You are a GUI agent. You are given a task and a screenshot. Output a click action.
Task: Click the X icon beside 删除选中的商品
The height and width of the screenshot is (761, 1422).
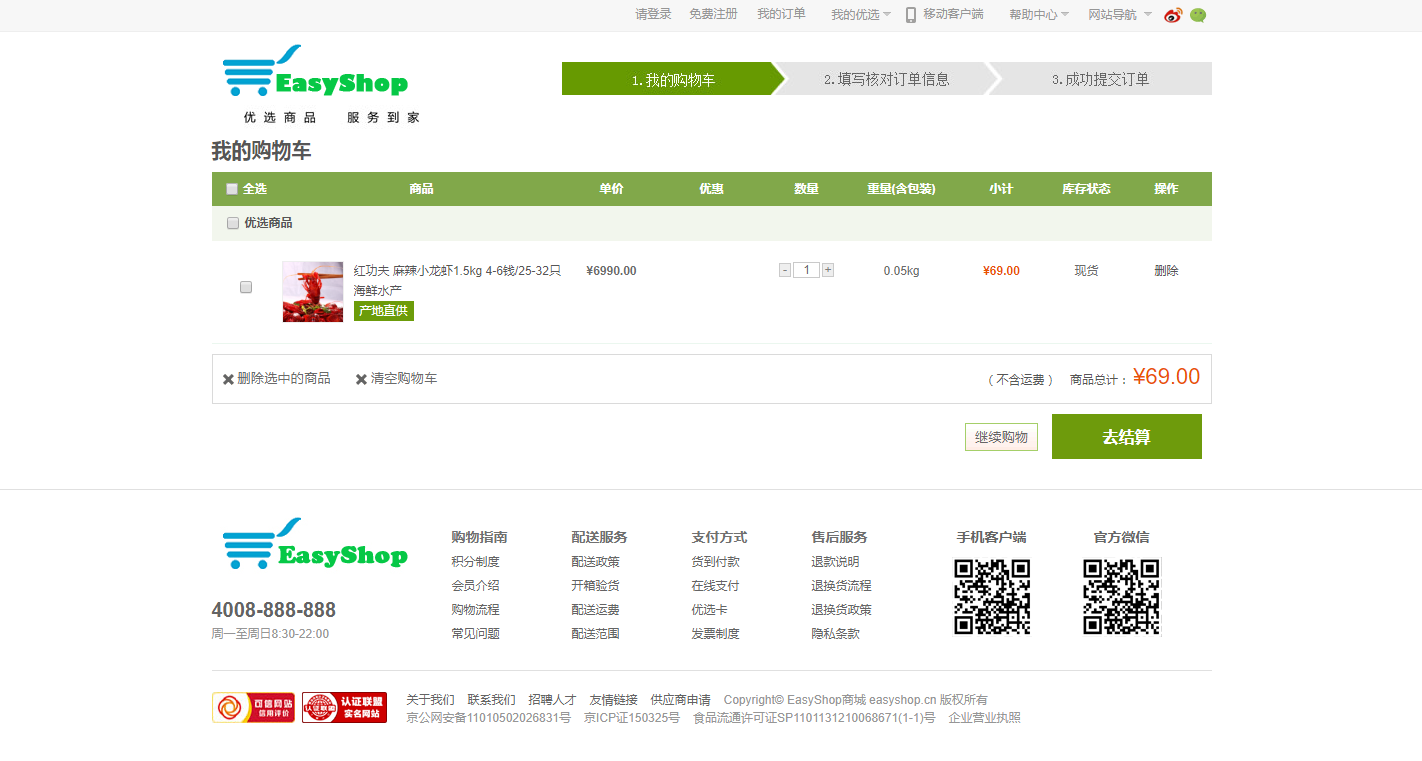pyautogui.click(x=228, y=379)
